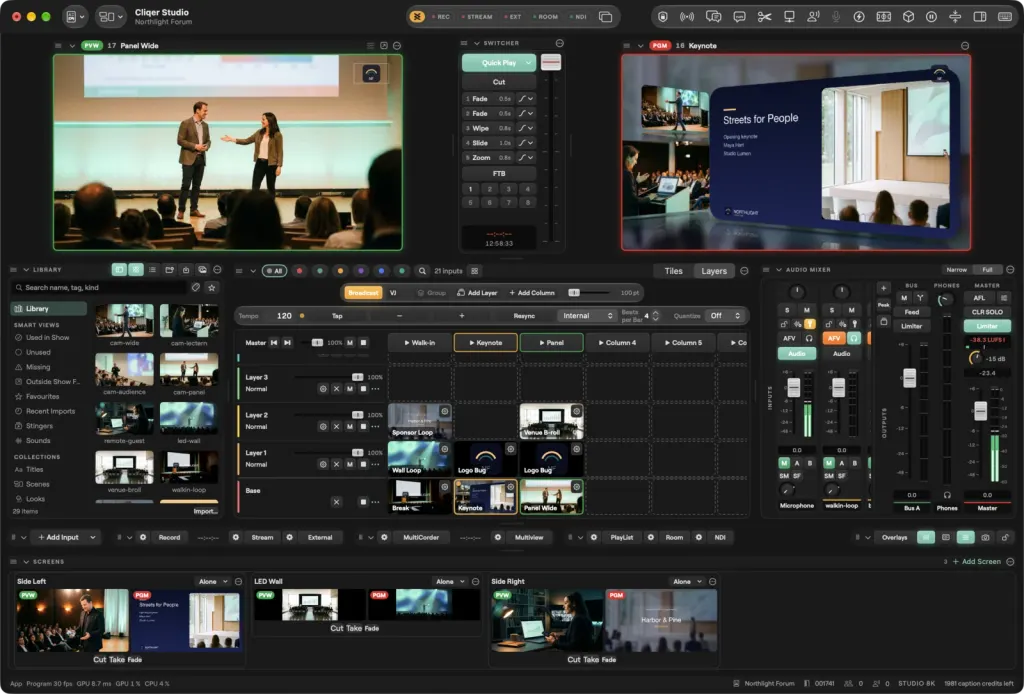The image size is (1024, 694).
Task: Click the keyboard icon in the top toolbar
Action: point(1005,17)
